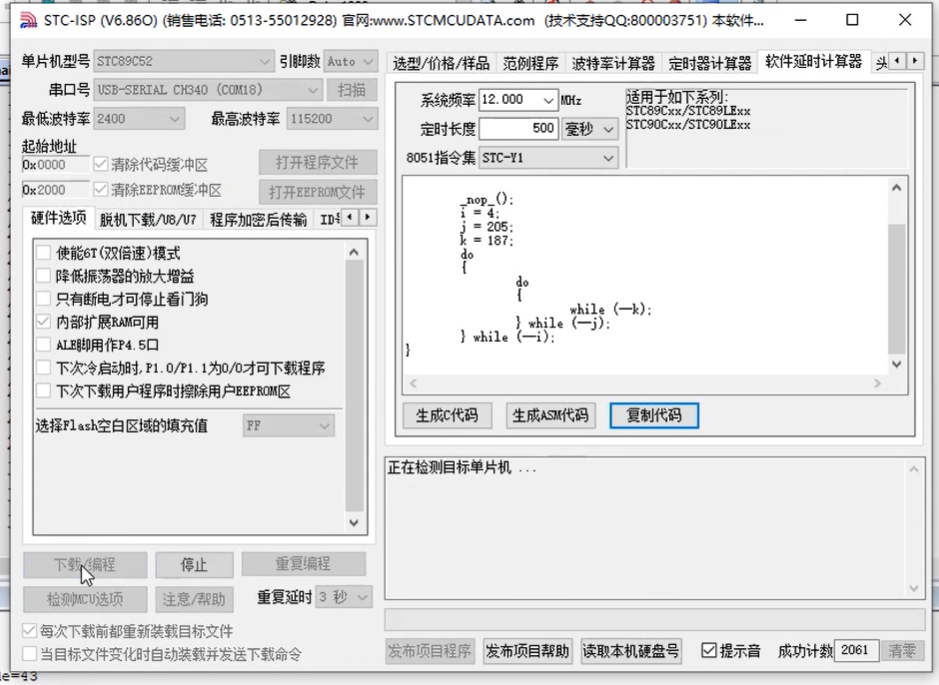
Task: Click right arrow of code horizontal scrollbar
Action: (877, 383)
